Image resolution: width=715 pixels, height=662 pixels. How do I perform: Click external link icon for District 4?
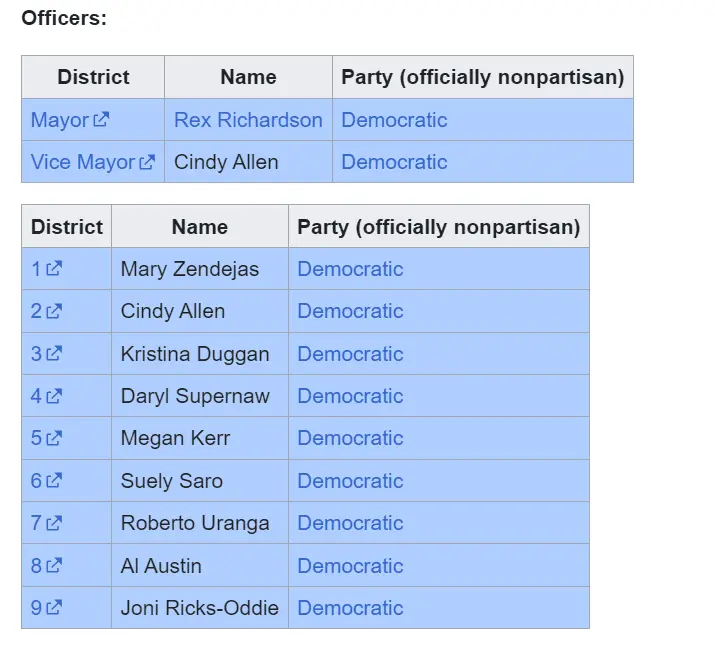(54, 396)
